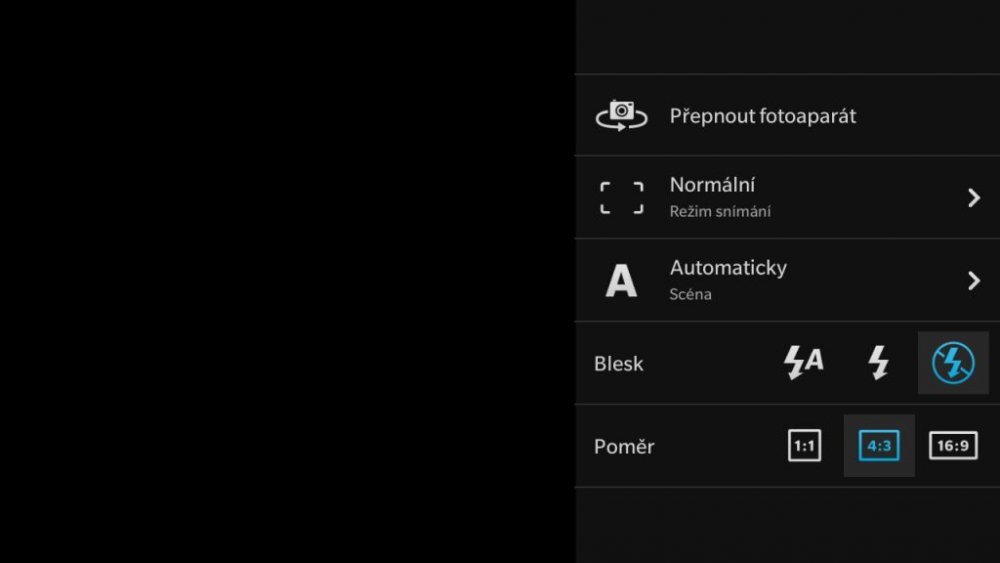Switch to the 16:9 aspect ratio

click(x=953, y=446)
